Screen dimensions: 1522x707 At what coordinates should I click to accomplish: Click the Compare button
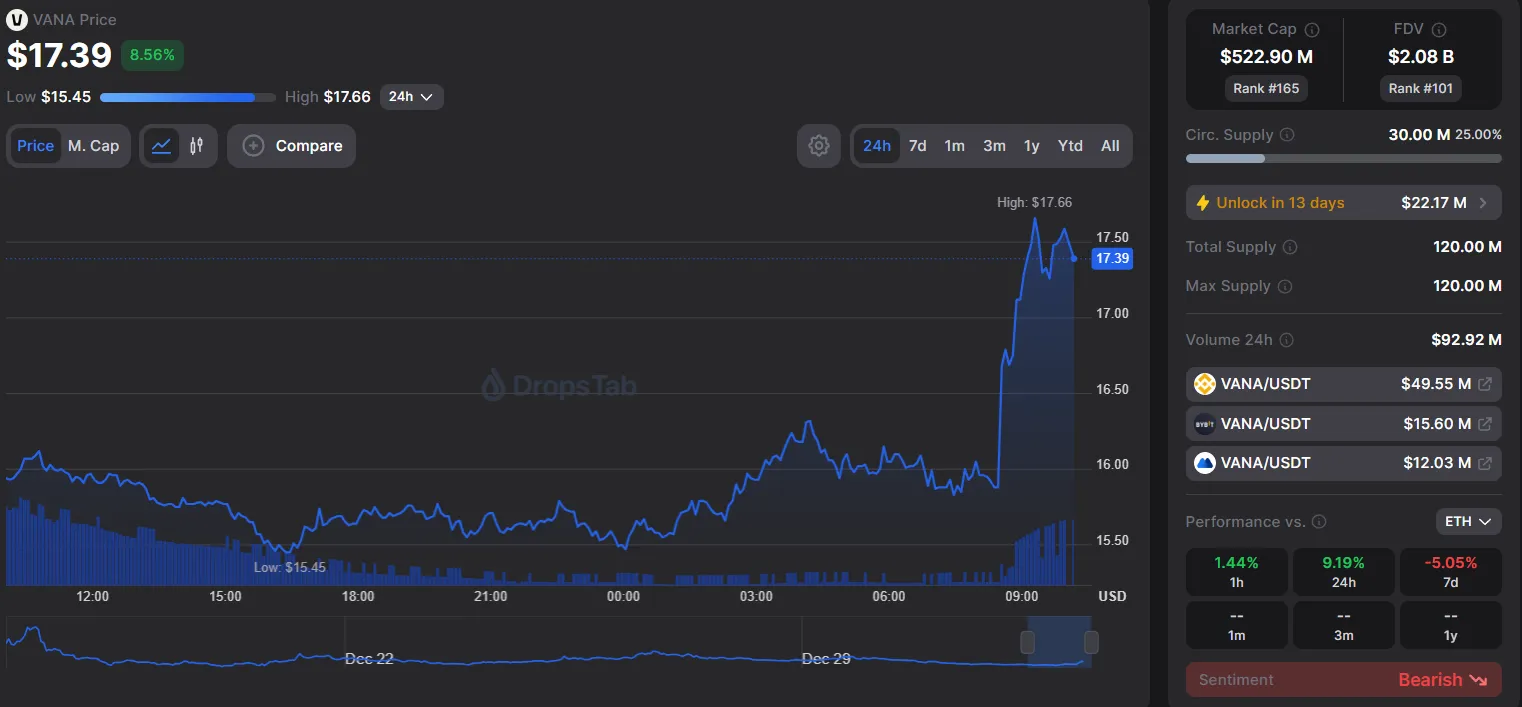pos(291,146)
